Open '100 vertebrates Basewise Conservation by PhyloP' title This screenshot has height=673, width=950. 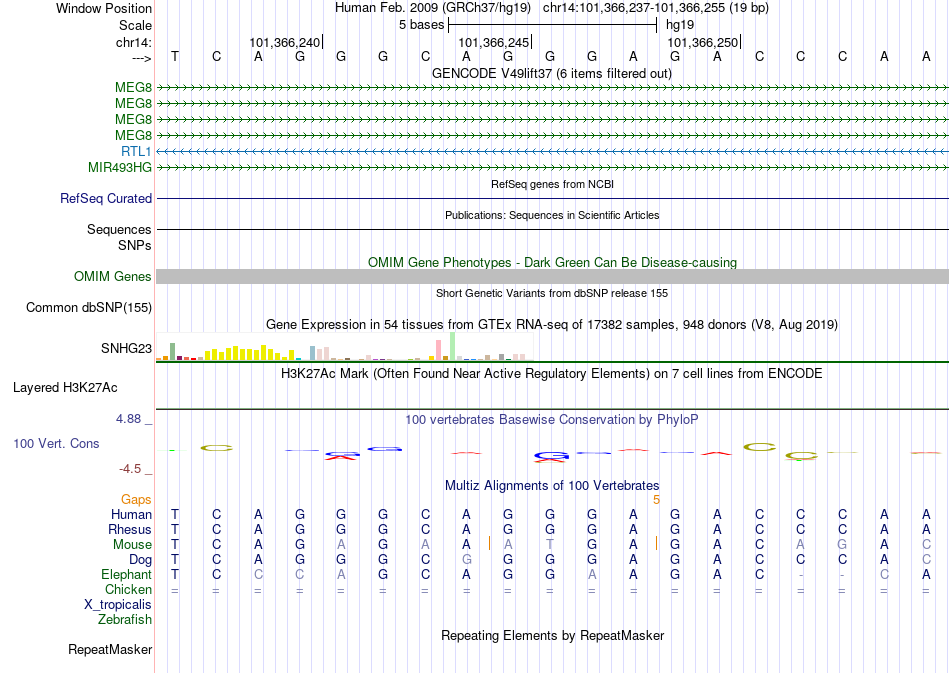552,420
